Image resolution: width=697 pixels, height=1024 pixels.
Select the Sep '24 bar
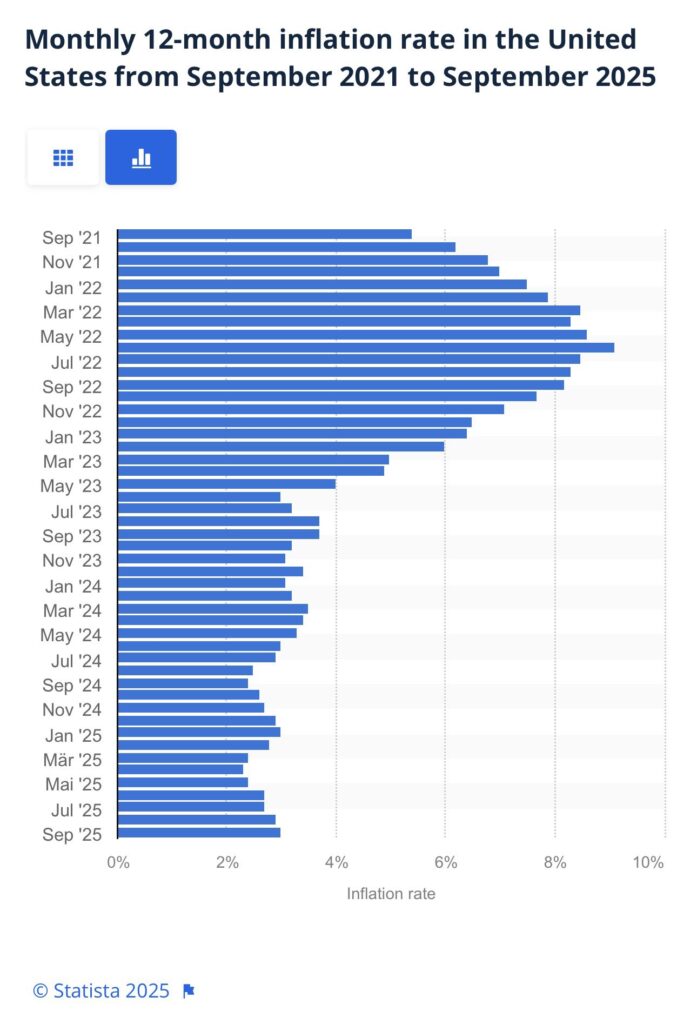coord(182,683)
